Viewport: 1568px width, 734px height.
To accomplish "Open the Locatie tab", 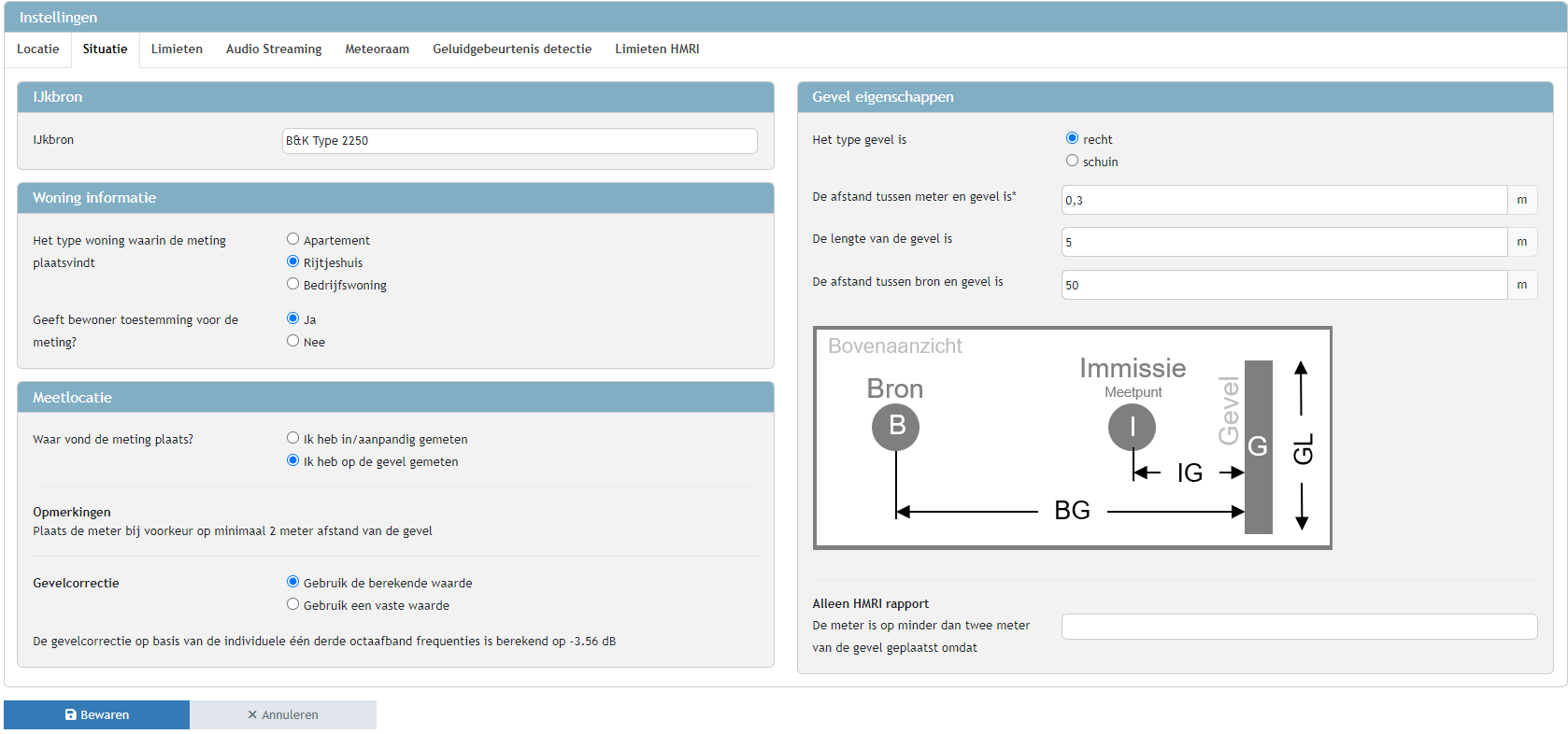I will pyautogui.click(x=38, y=49).
